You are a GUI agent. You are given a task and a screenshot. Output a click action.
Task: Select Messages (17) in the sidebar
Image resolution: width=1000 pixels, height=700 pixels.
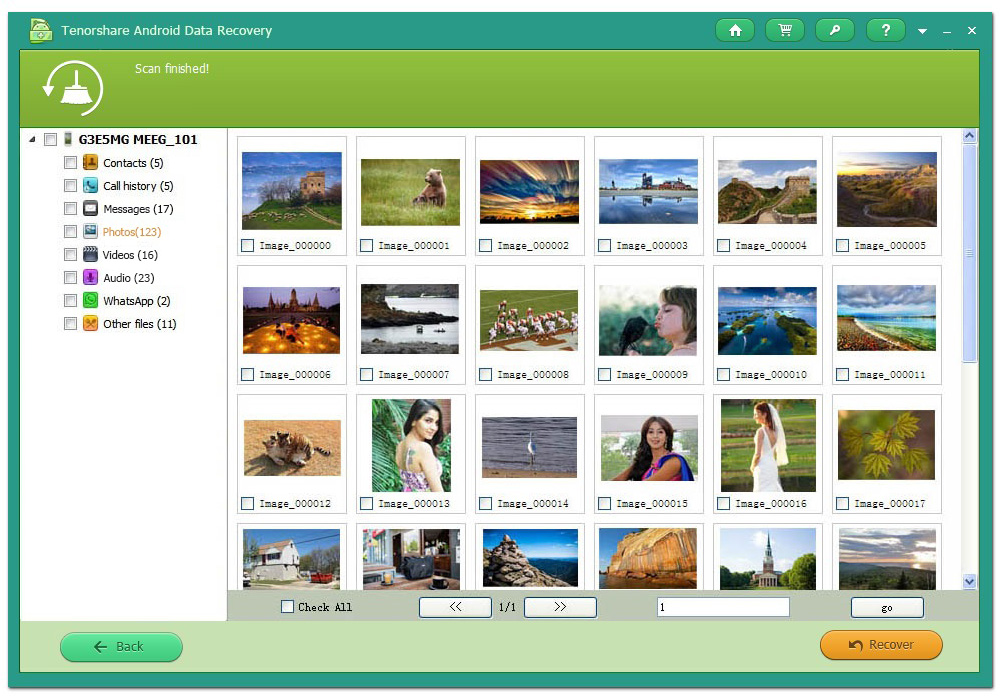(x=89, y=208)
